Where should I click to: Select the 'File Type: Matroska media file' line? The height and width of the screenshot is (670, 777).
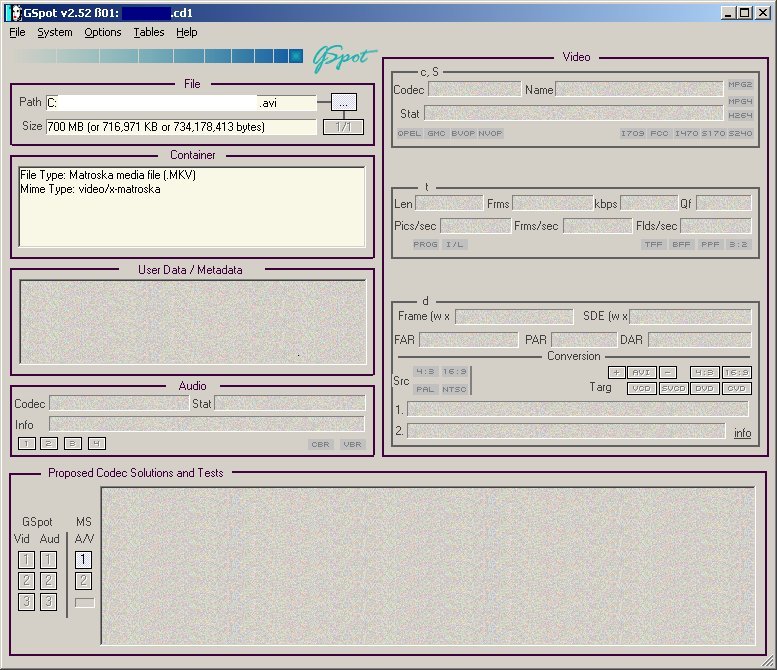(x=108, y=175)
